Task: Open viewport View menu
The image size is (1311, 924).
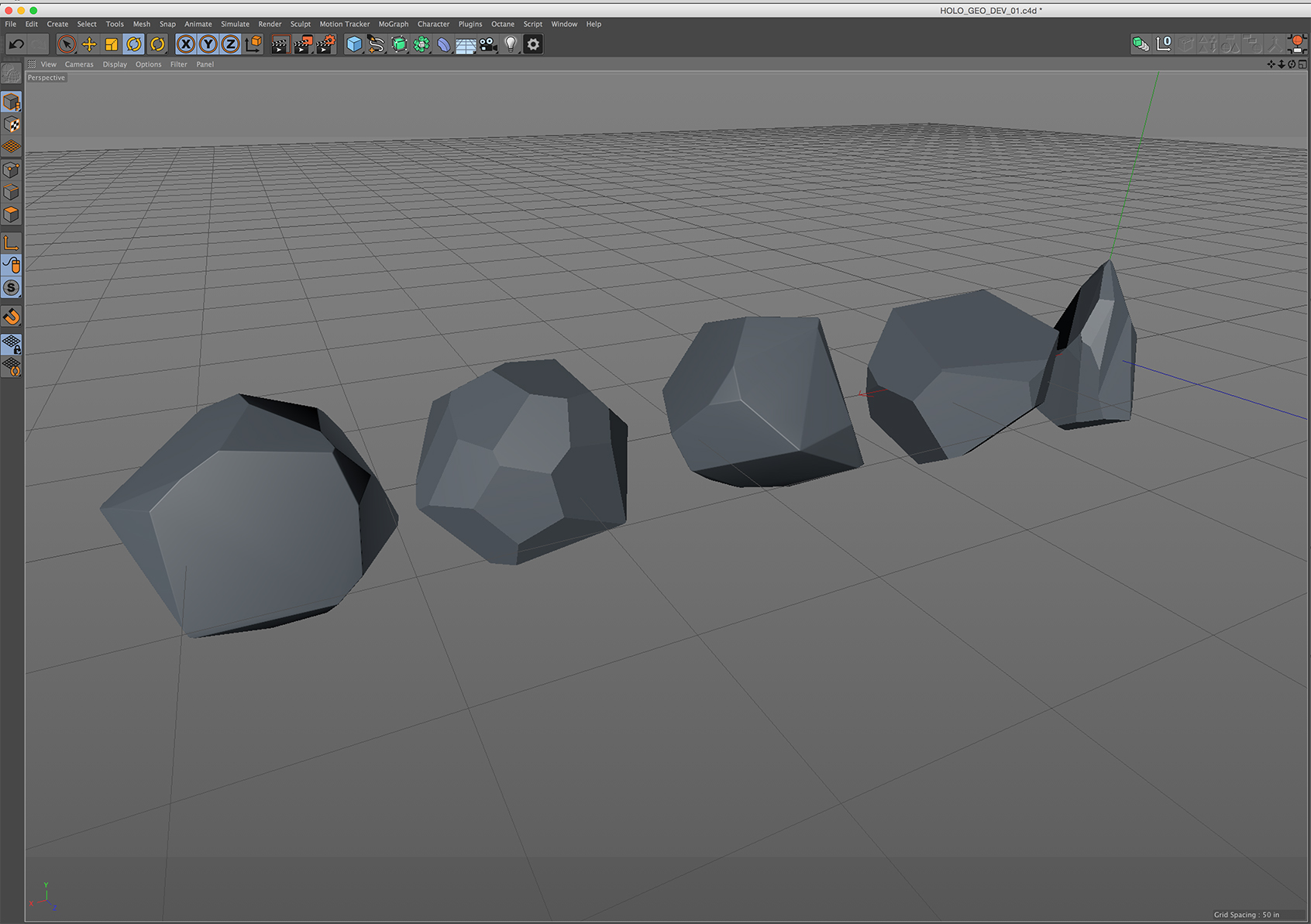Action: click(x=49, y=64)
